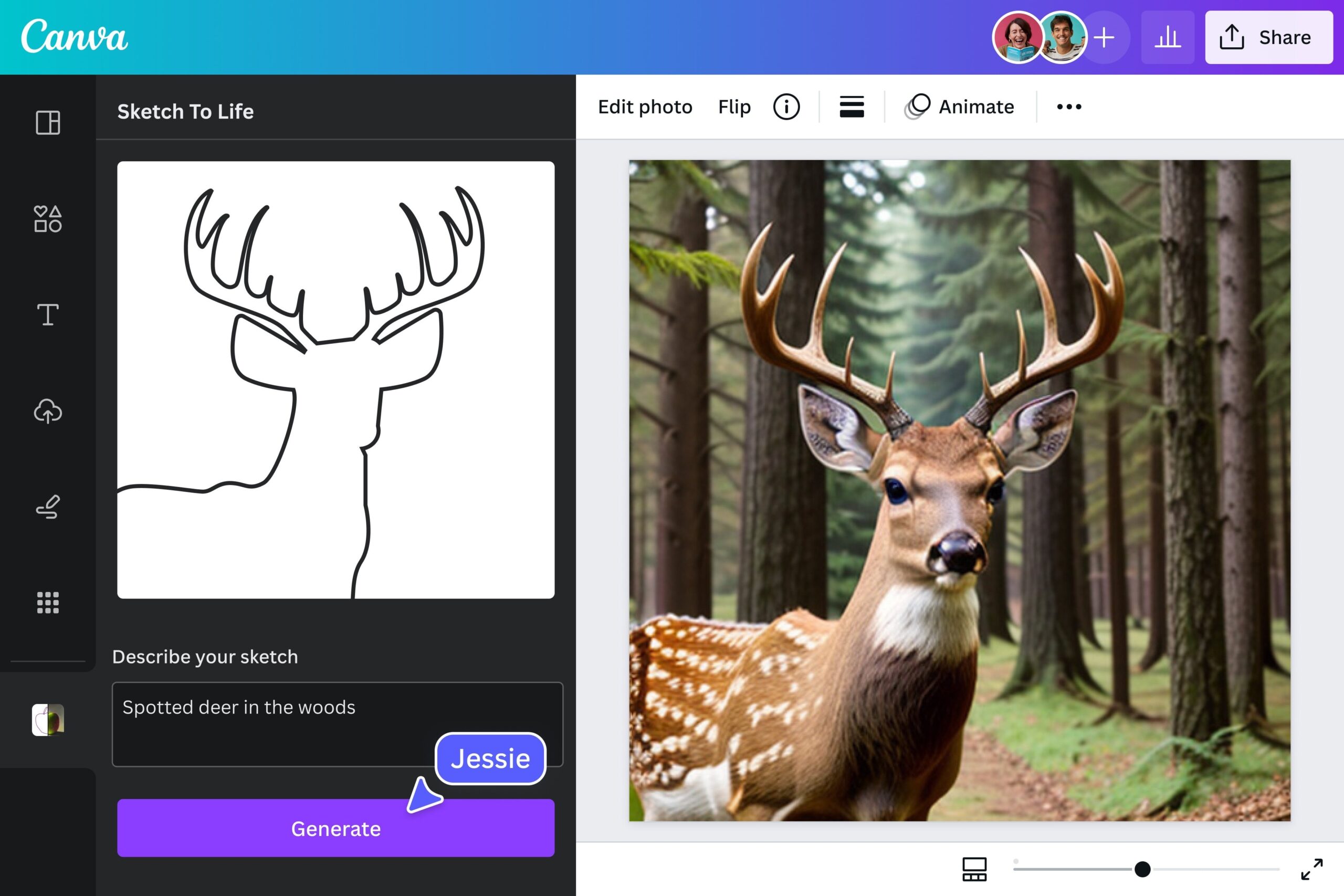1344x896 pixels.
Task: Select the Draw tool icon
Action: (x=48, y=507)
